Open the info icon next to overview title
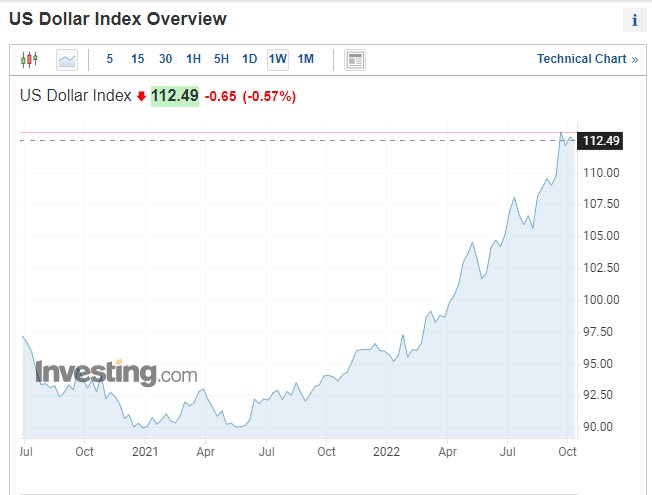 coord(635,20)
